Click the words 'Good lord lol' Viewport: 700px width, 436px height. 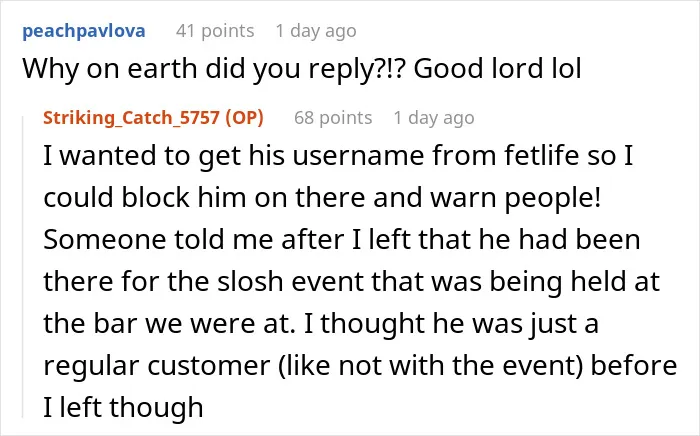pos(498,69)
